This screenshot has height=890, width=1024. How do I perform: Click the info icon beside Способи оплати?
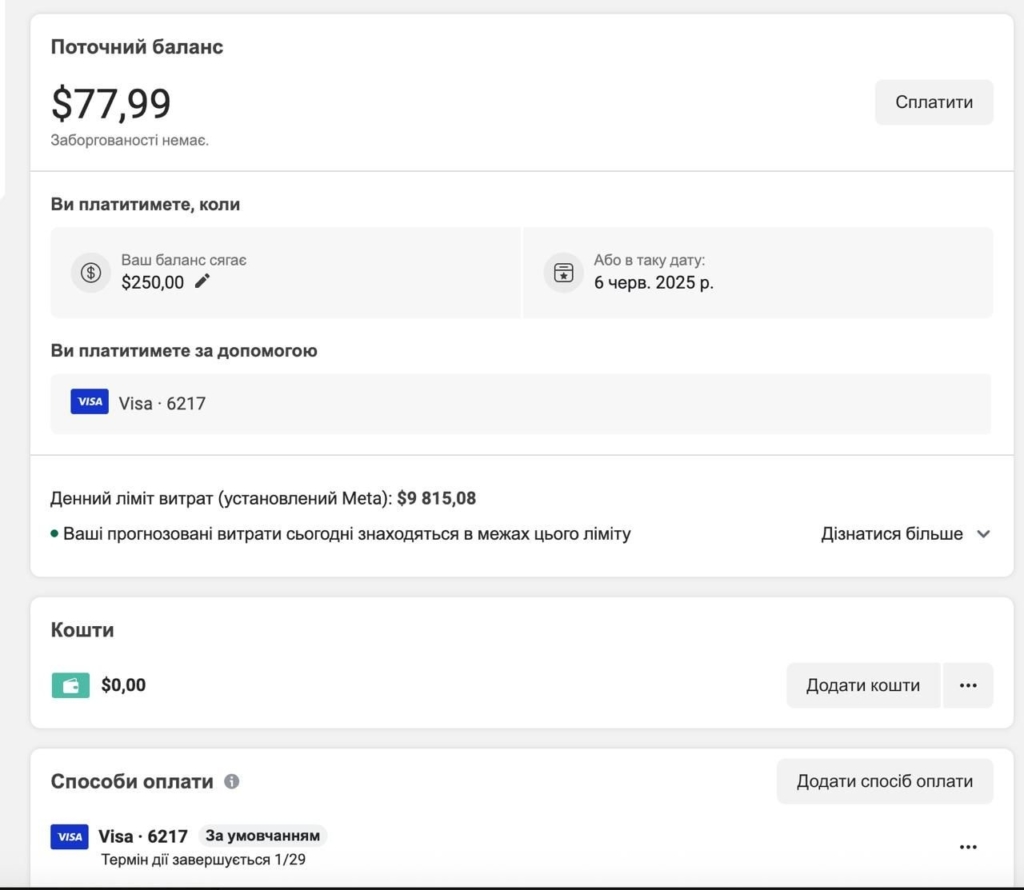click(x=232, y=782)
